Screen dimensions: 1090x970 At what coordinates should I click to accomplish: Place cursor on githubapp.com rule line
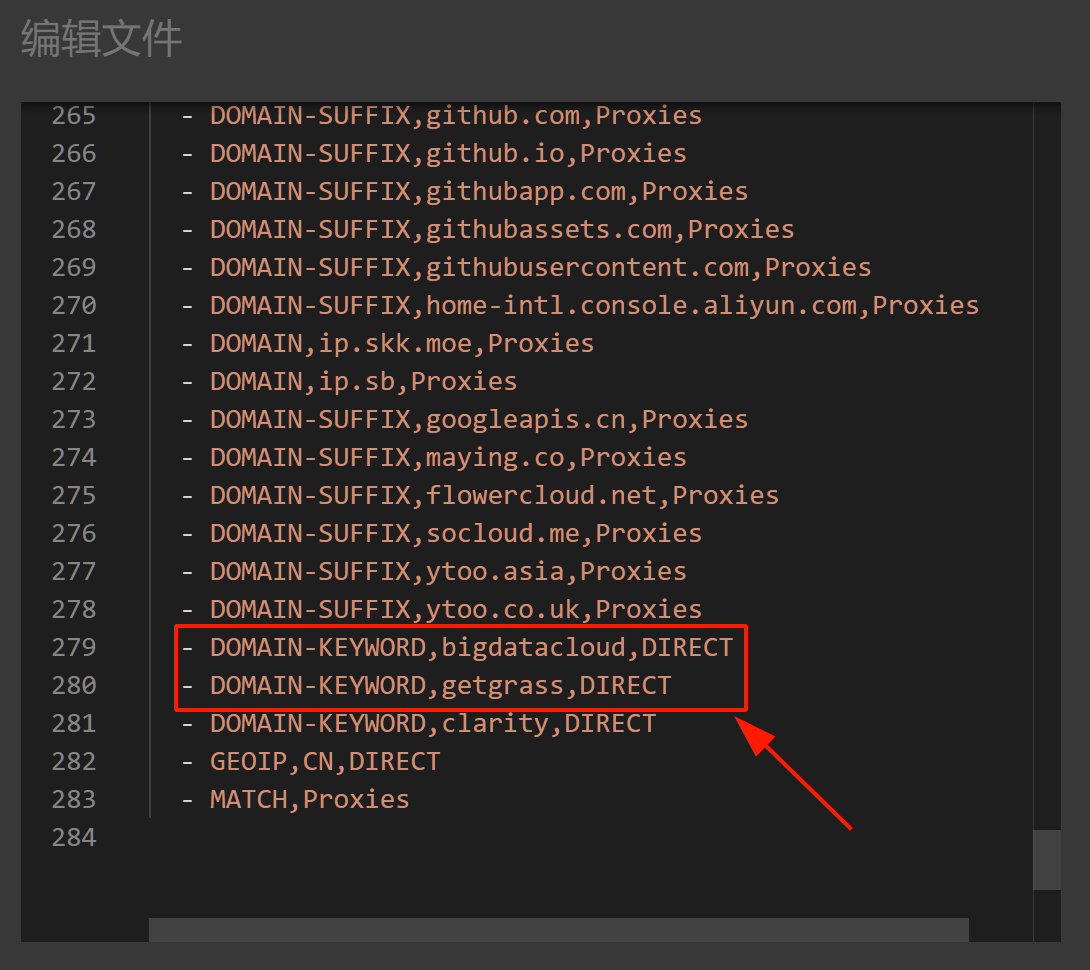[x=479, y=192]
